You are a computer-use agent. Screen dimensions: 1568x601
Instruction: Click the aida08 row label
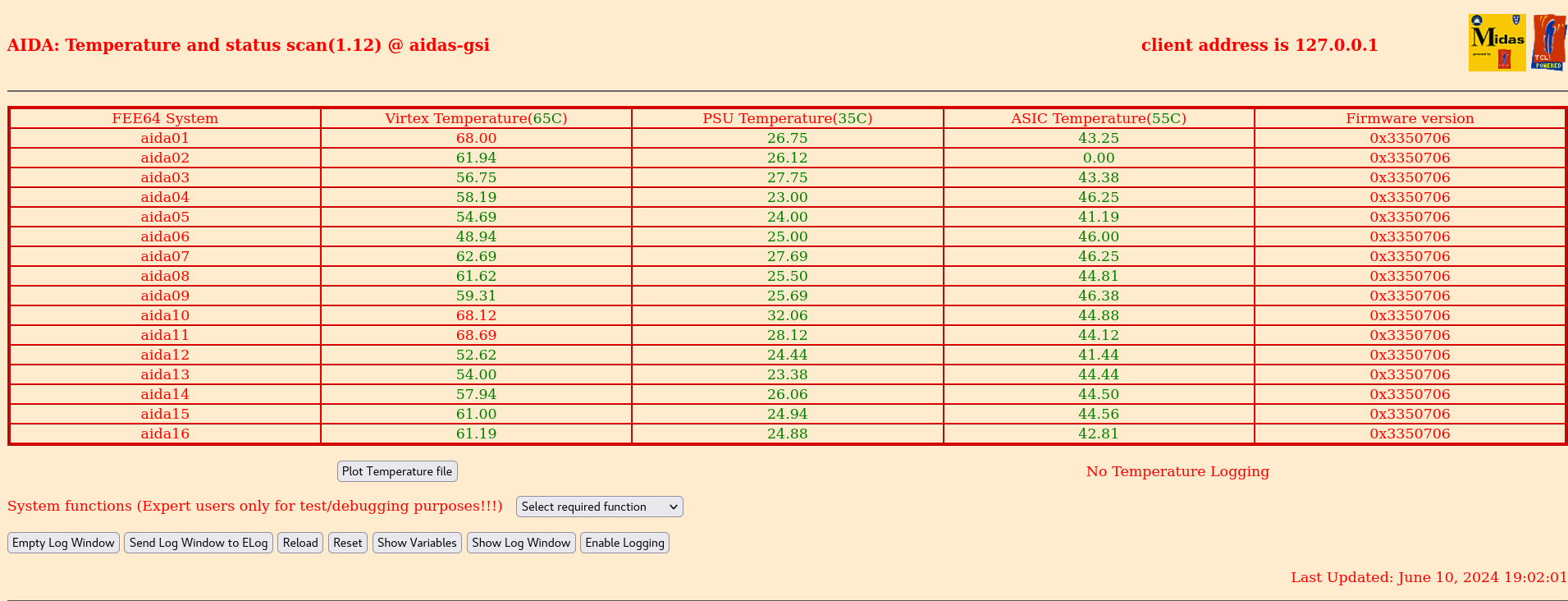[x=165, y=276]
